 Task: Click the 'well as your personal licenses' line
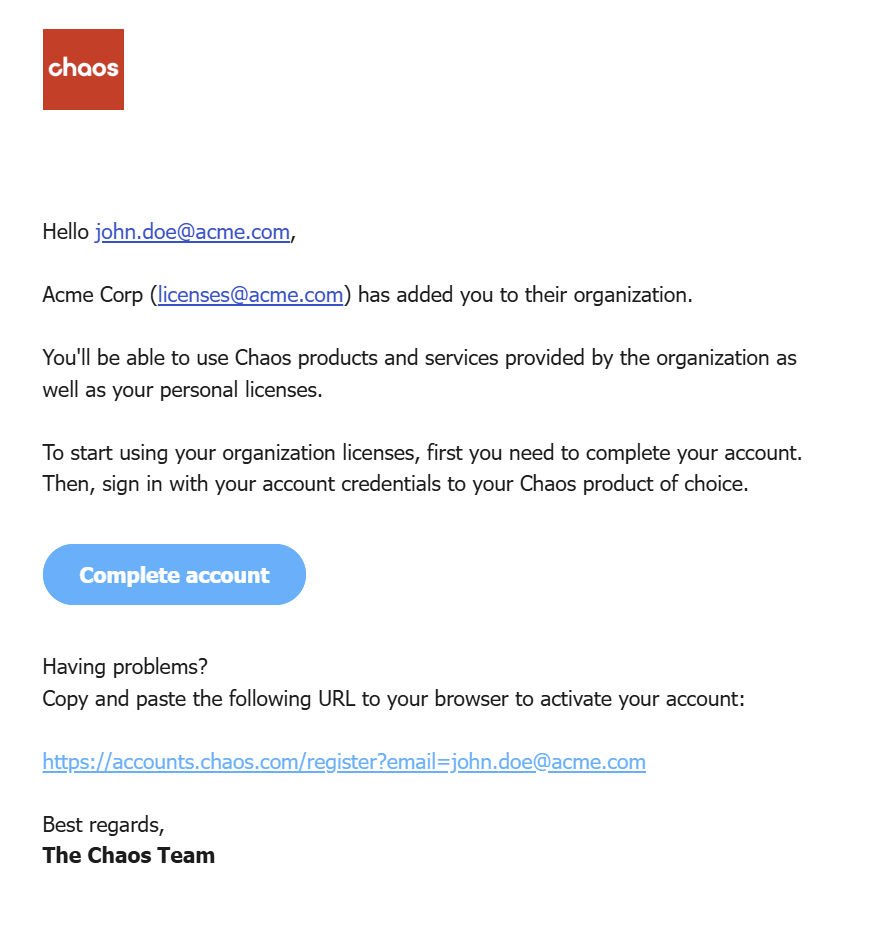[182, 390]
